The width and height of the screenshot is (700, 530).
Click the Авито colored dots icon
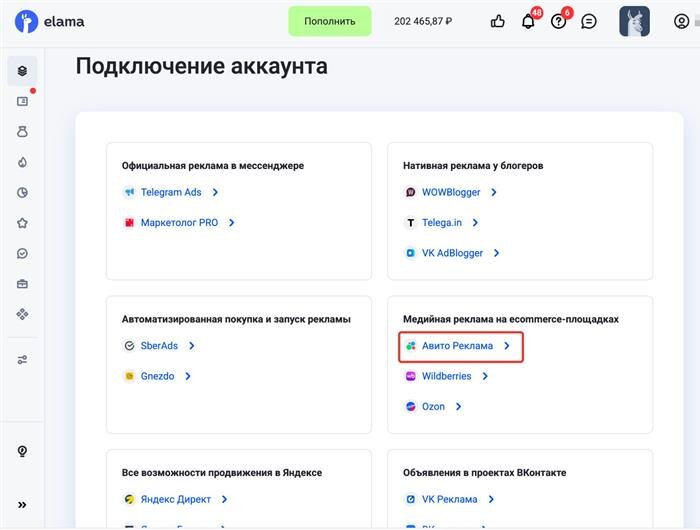[x=410, y=346]
